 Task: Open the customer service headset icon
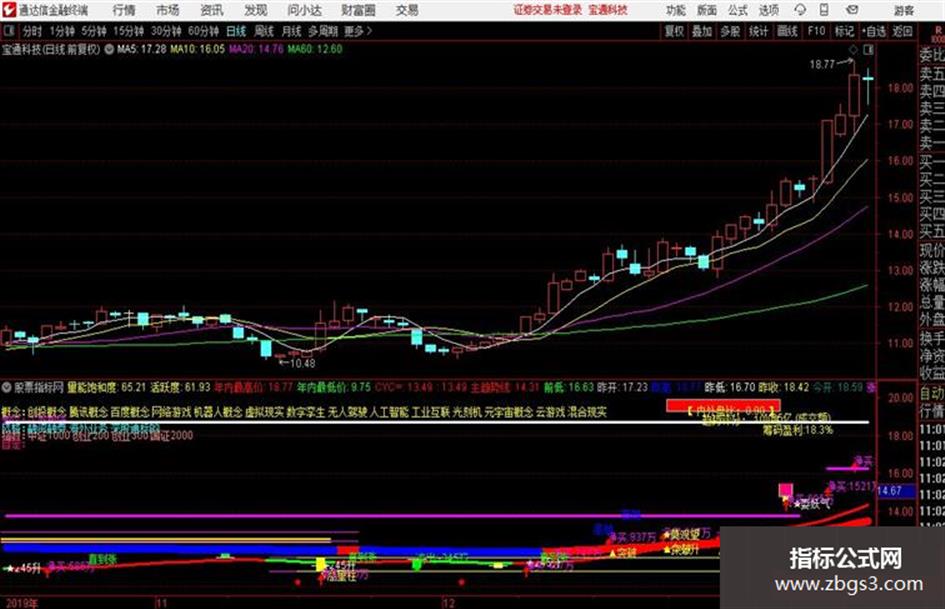tap(800, 10)
